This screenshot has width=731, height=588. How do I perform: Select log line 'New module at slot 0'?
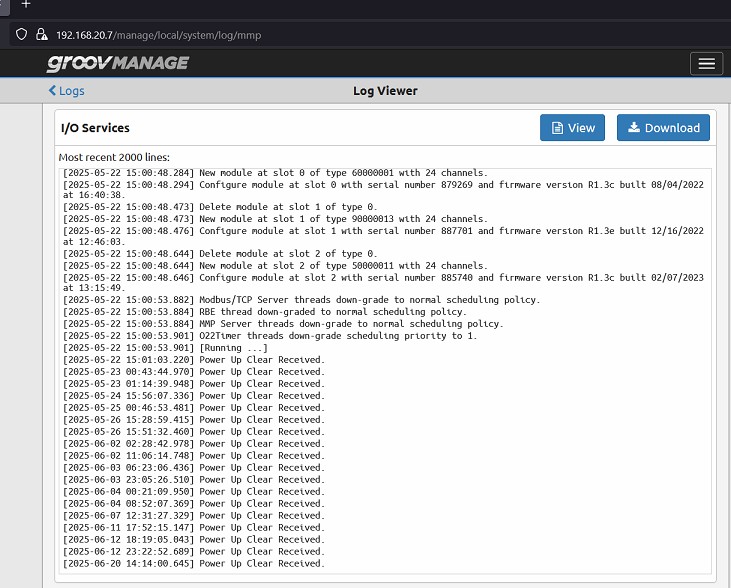coord(275,173)
